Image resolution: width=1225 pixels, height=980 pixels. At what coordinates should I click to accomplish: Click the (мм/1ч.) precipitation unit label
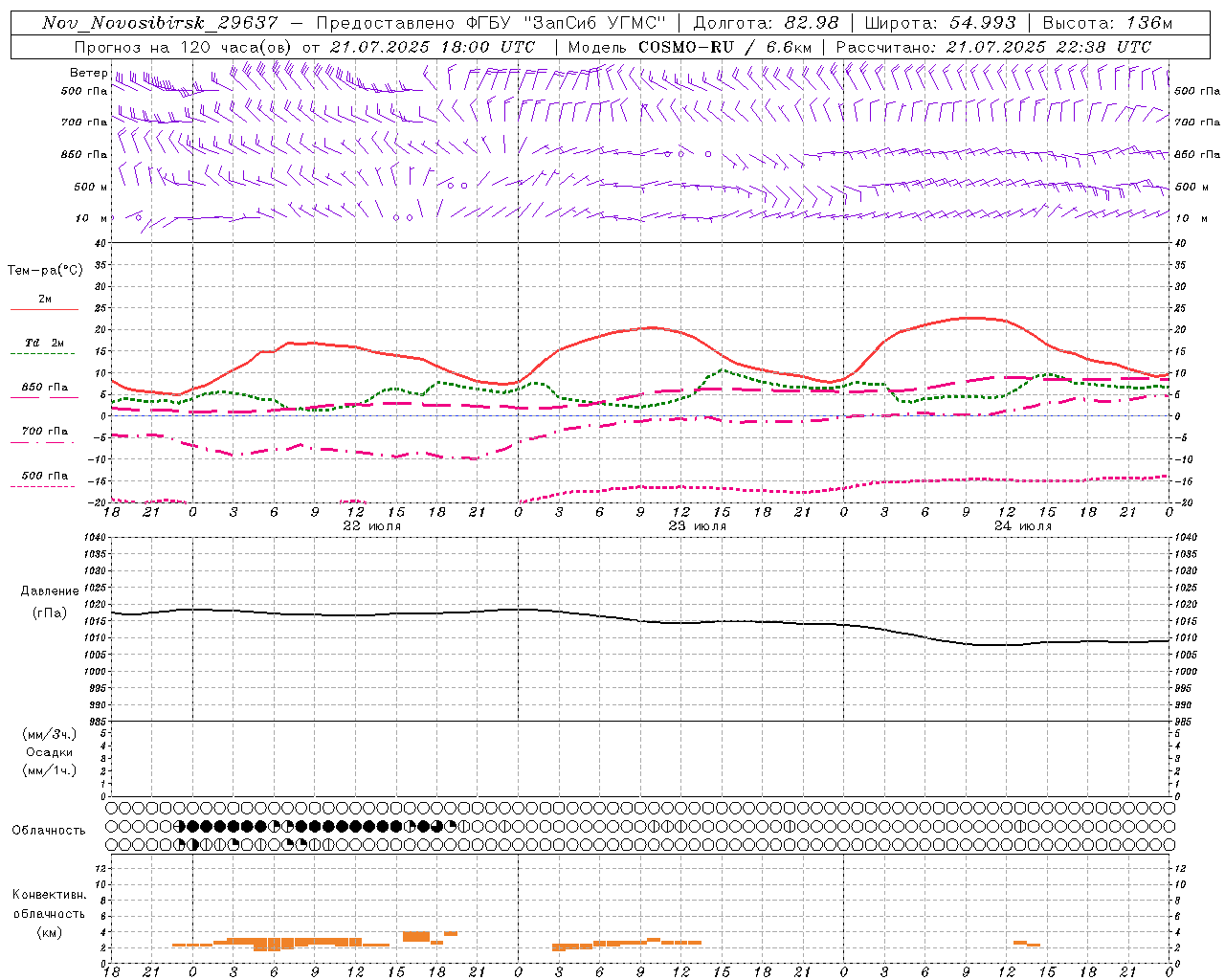[50, 770]
